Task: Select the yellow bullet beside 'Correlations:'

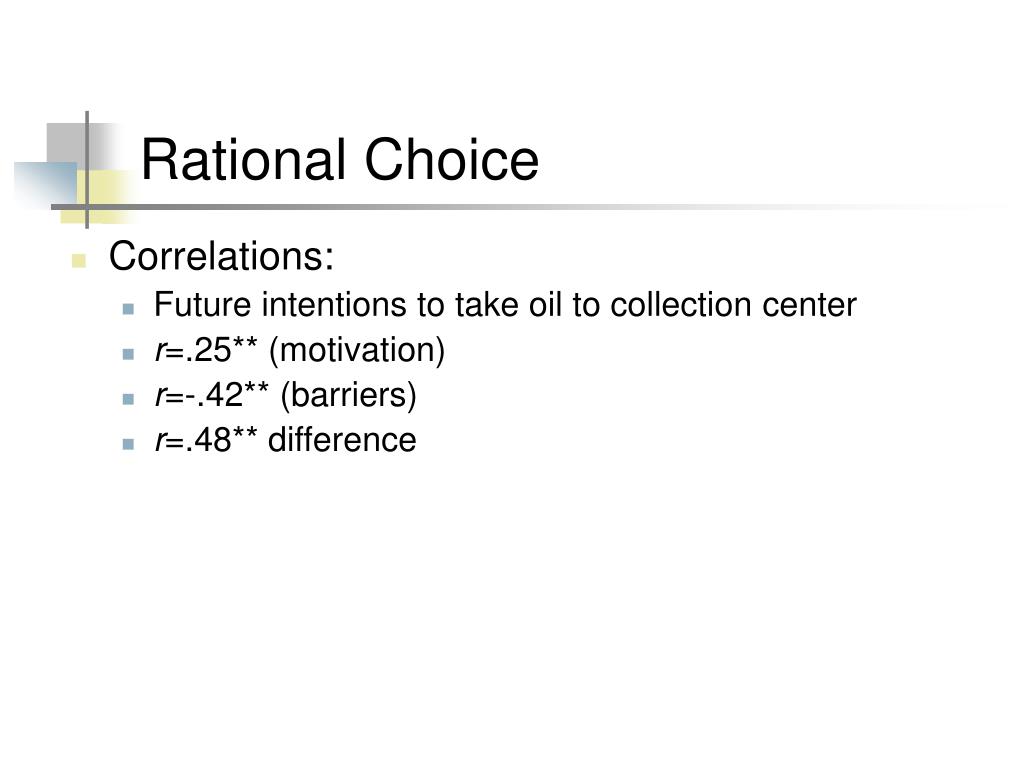Action: click(79, 261)
